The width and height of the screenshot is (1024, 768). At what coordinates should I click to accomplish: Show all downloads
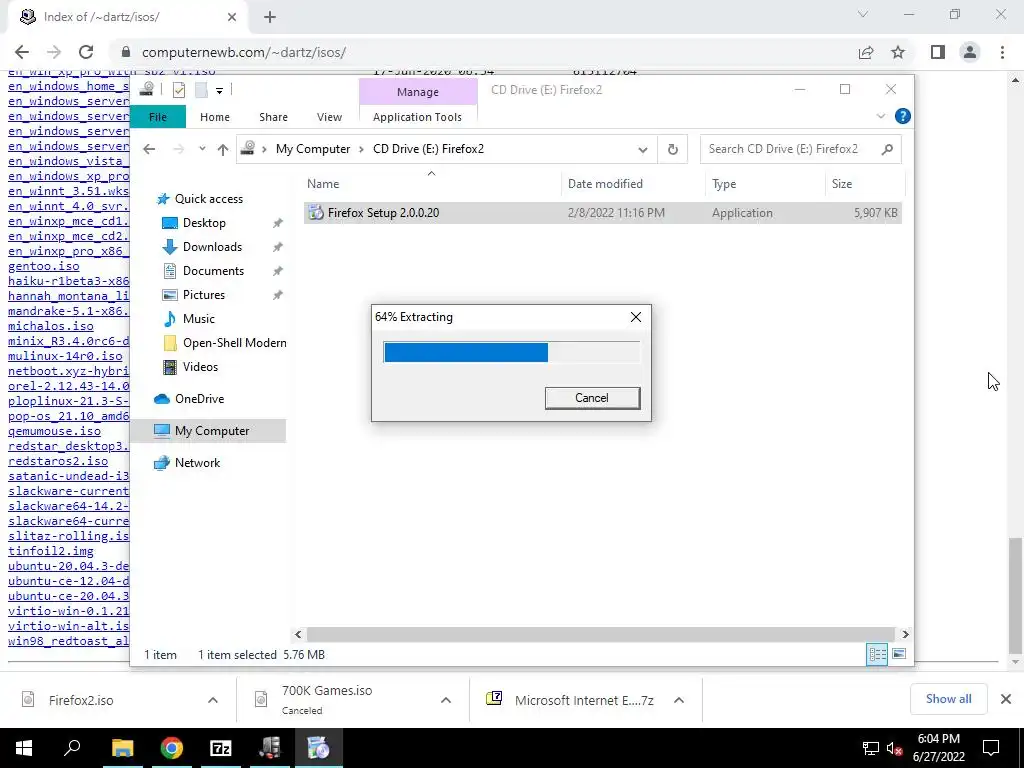tap(948, 699)
